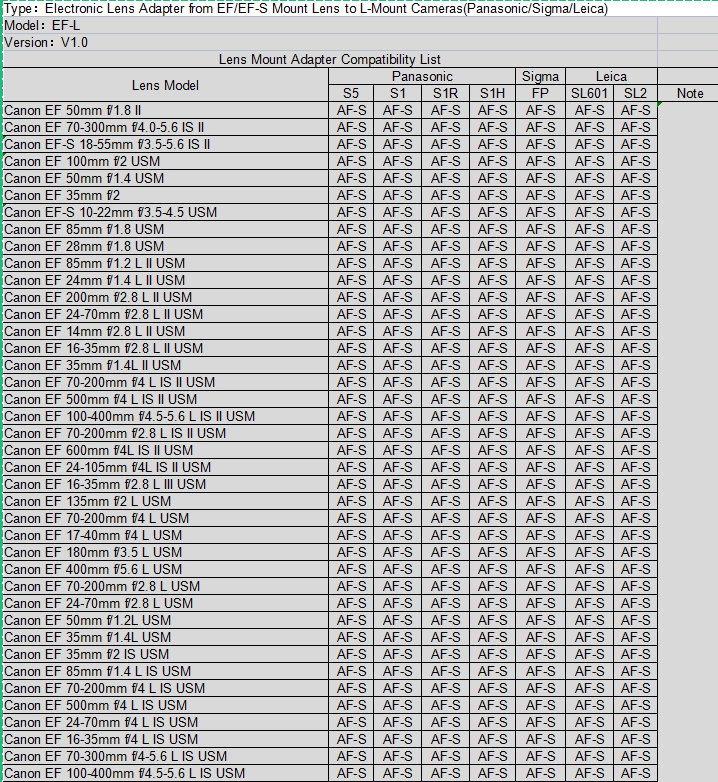Viewport: 718px width, 782px height.
Task: Select 'Canon EF 100-400mm f/4.5-5.6 L IS USM' cell
Action: tap(166, 773)
